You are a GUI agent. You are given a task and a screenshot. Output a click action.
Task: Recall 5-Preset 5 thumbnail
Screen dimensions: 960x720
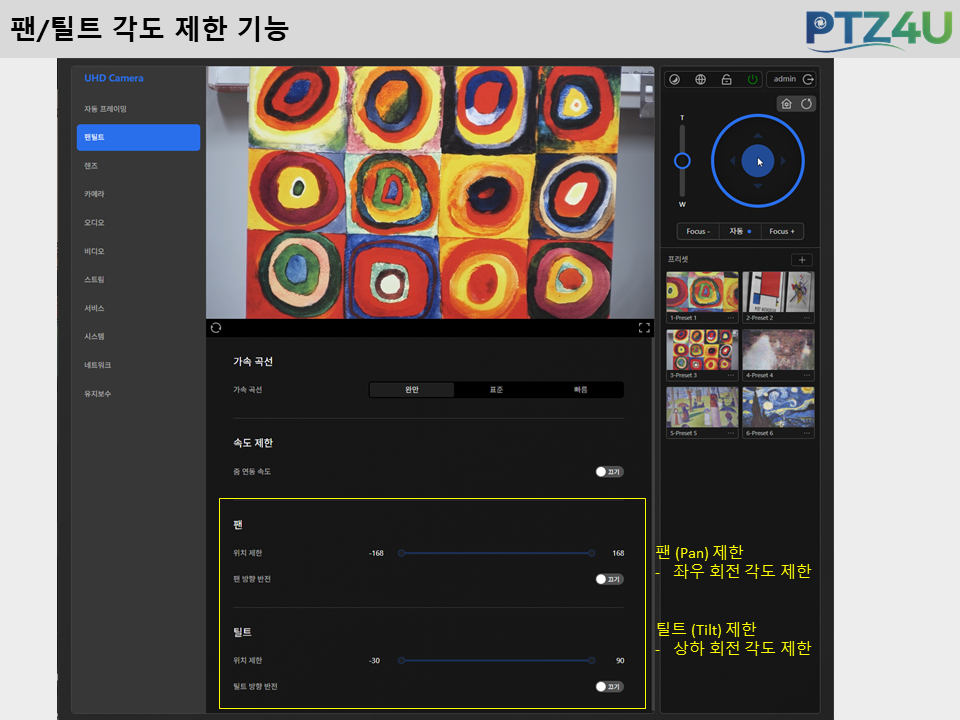[x=702, y=407]
